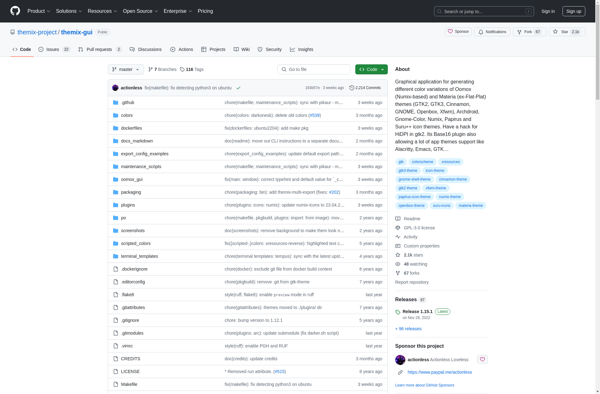Focus the Search or jump to field
The image size is (600, 394).
(484, 11)
